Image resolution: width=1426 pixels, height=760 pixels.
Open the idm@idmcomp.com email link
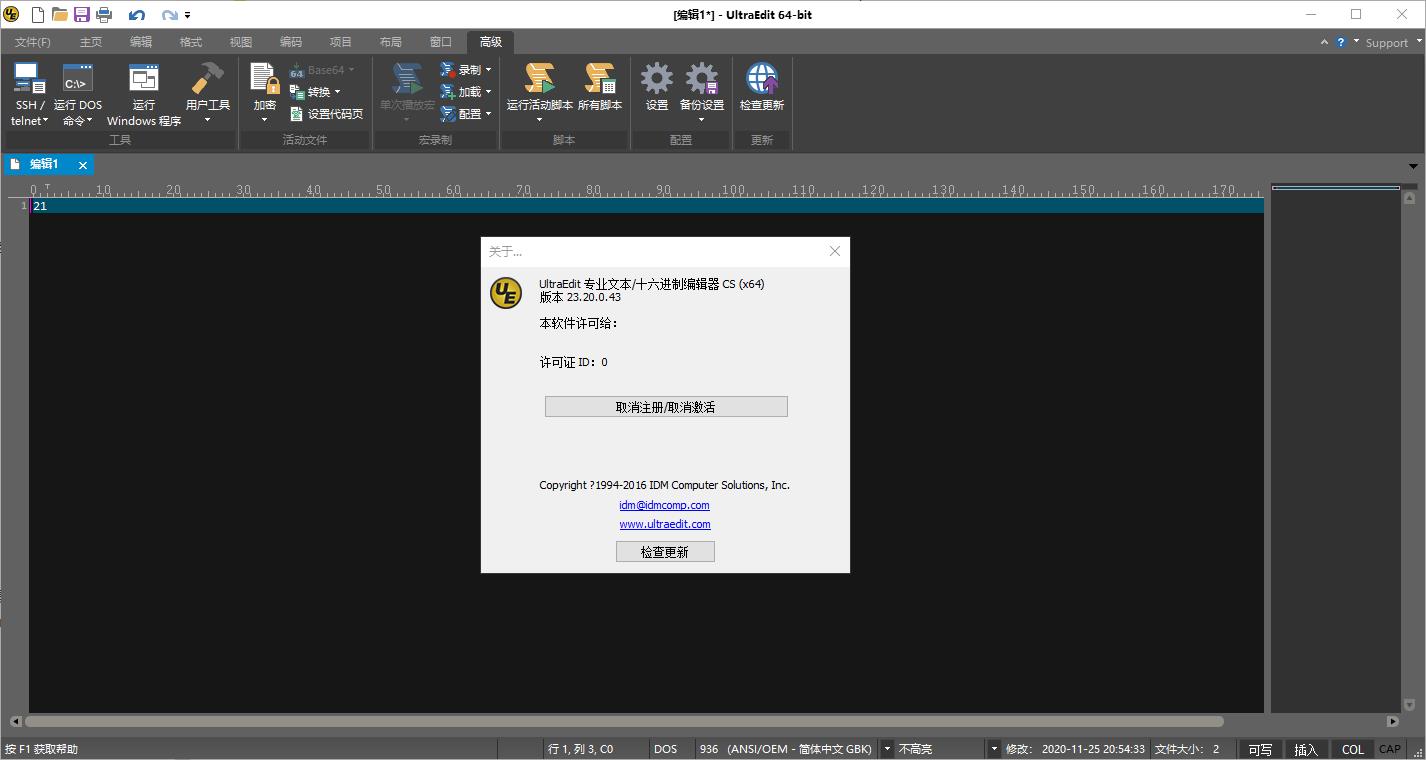pyautogui.click(x=664, y=505)
